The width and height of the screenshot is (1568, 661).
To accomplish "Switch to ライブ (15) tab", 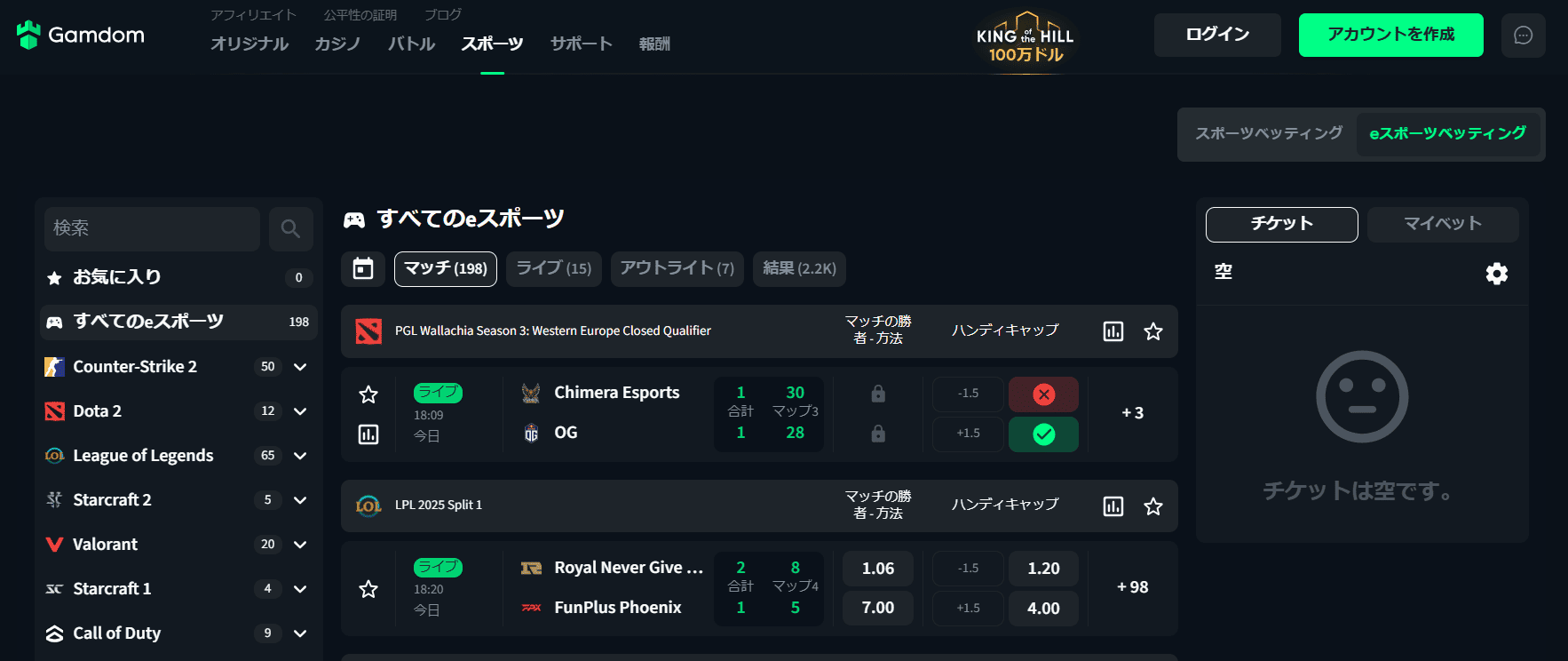I will (554, 268).
